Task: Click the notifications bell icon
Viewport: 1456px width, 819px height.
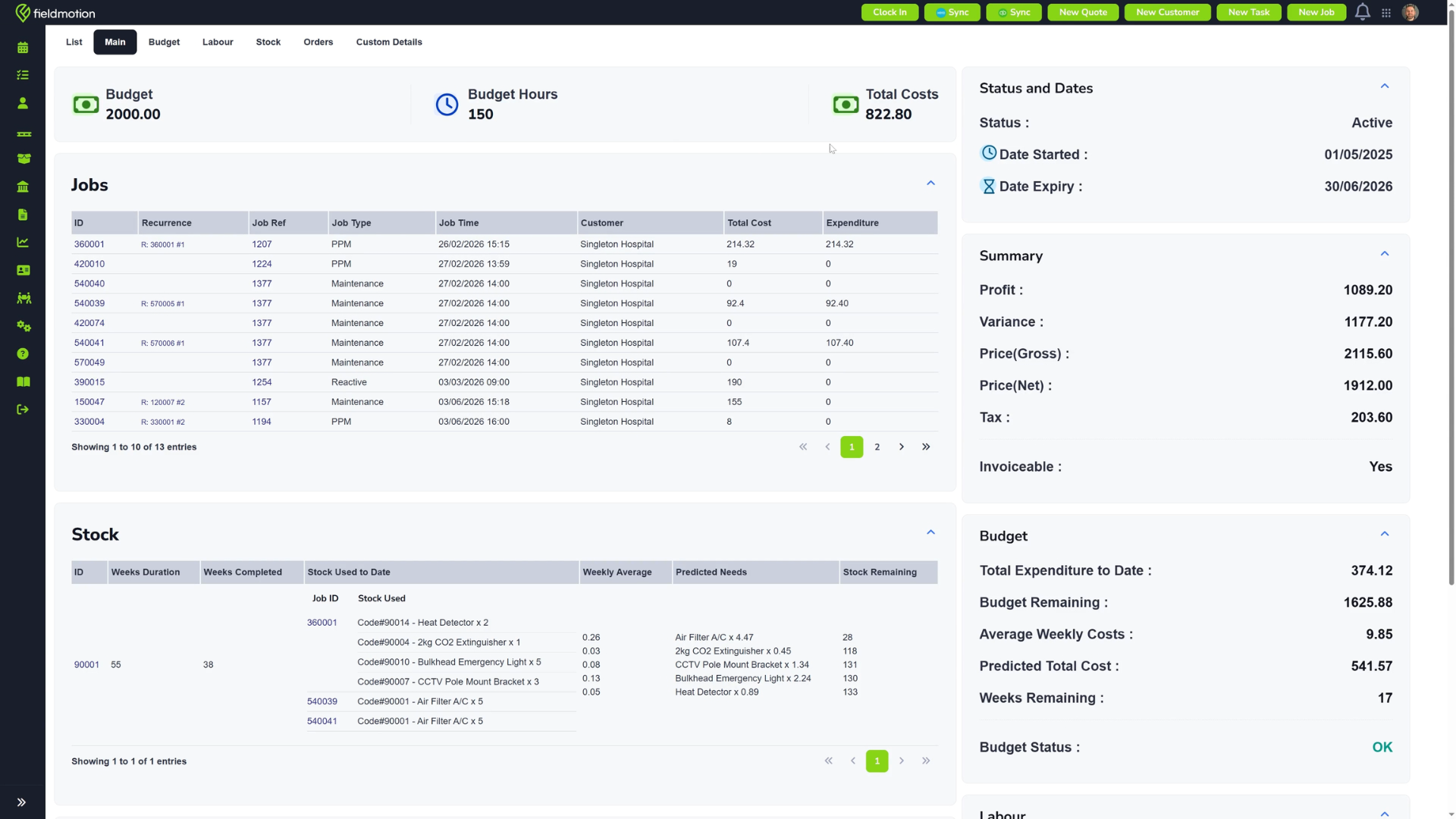Action: pos(1363,12)
